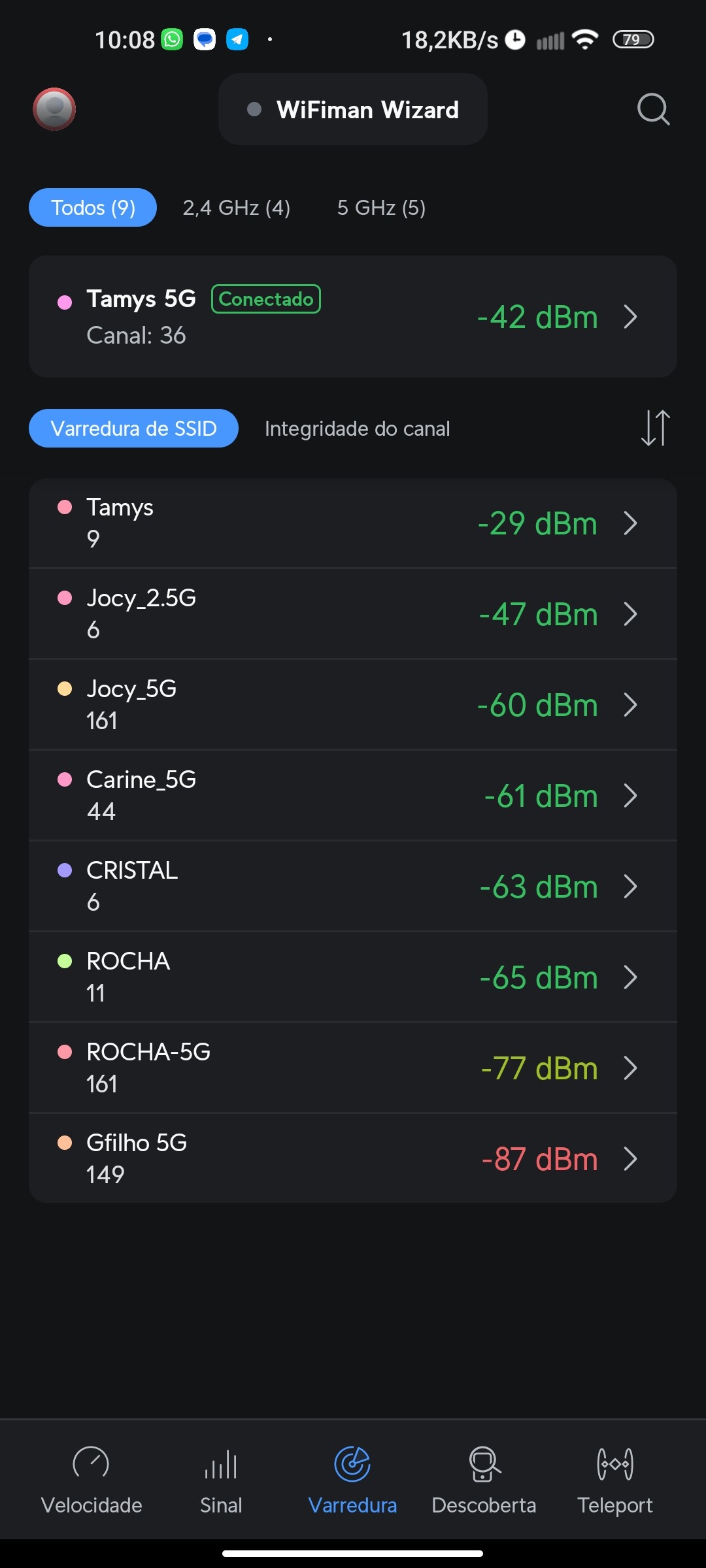Go to the Sinal signal bars icon
This screenshot has width=706, height=1568.
pos(221,1463)
